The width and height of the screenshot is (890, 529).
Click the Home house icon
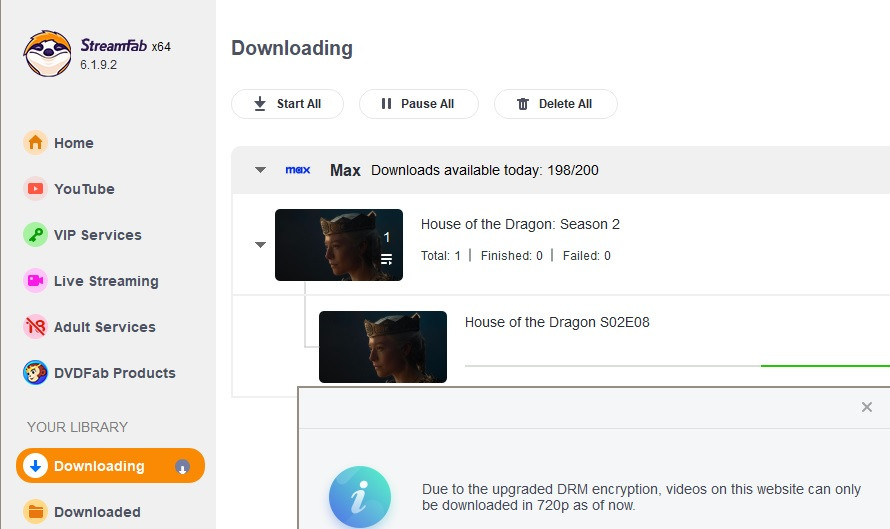coord(36,143)
